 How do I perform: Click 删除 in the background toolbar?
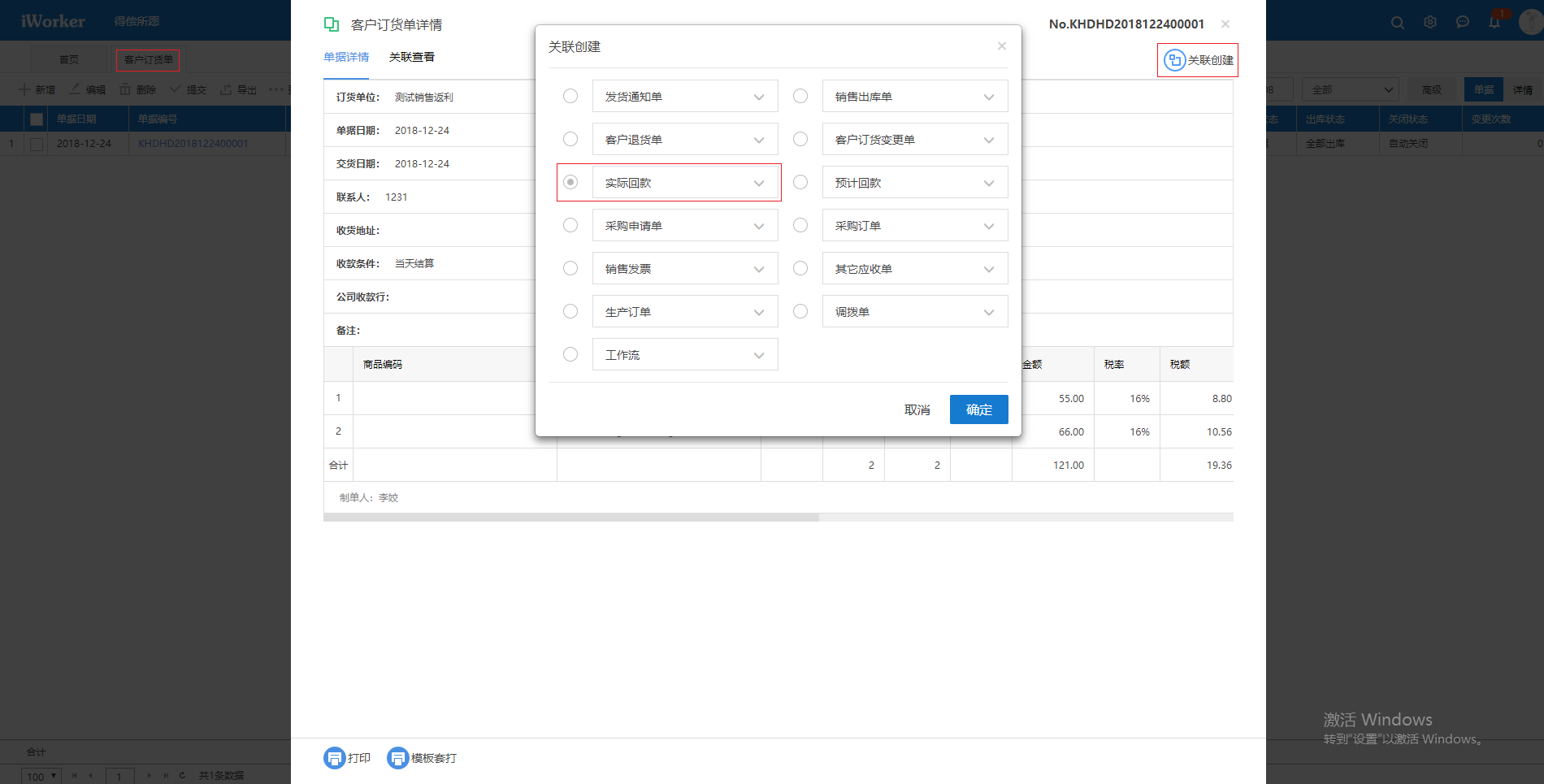[137, 89]
